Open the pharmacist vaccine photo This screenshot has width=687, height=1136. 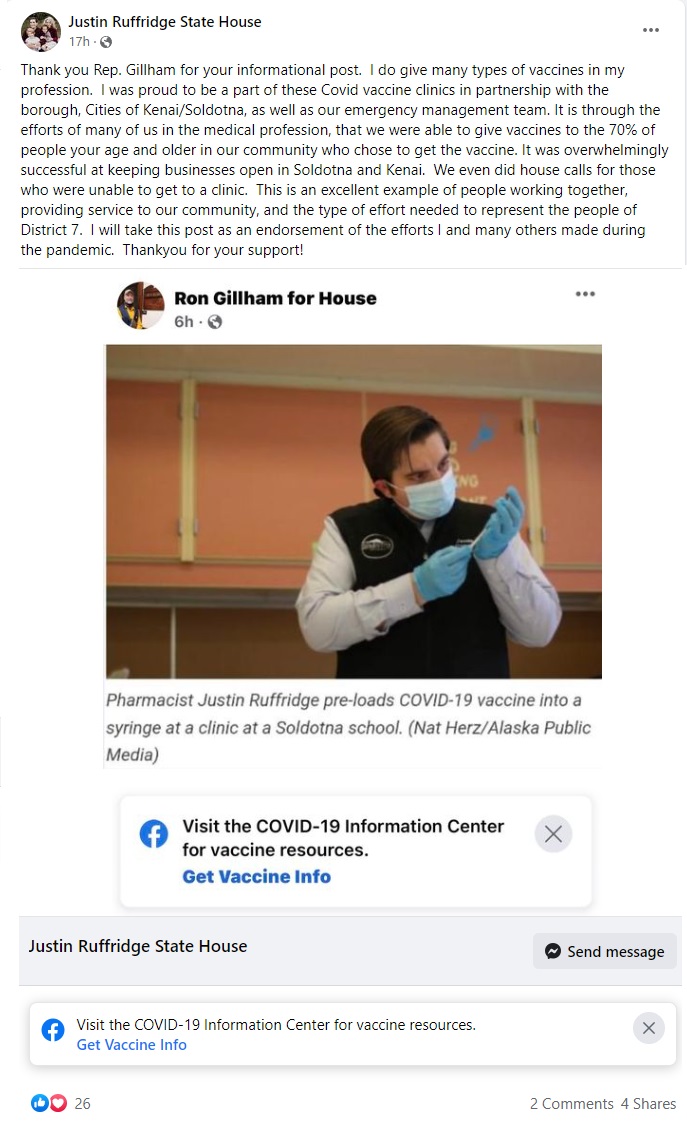click(x=354, y=511)
